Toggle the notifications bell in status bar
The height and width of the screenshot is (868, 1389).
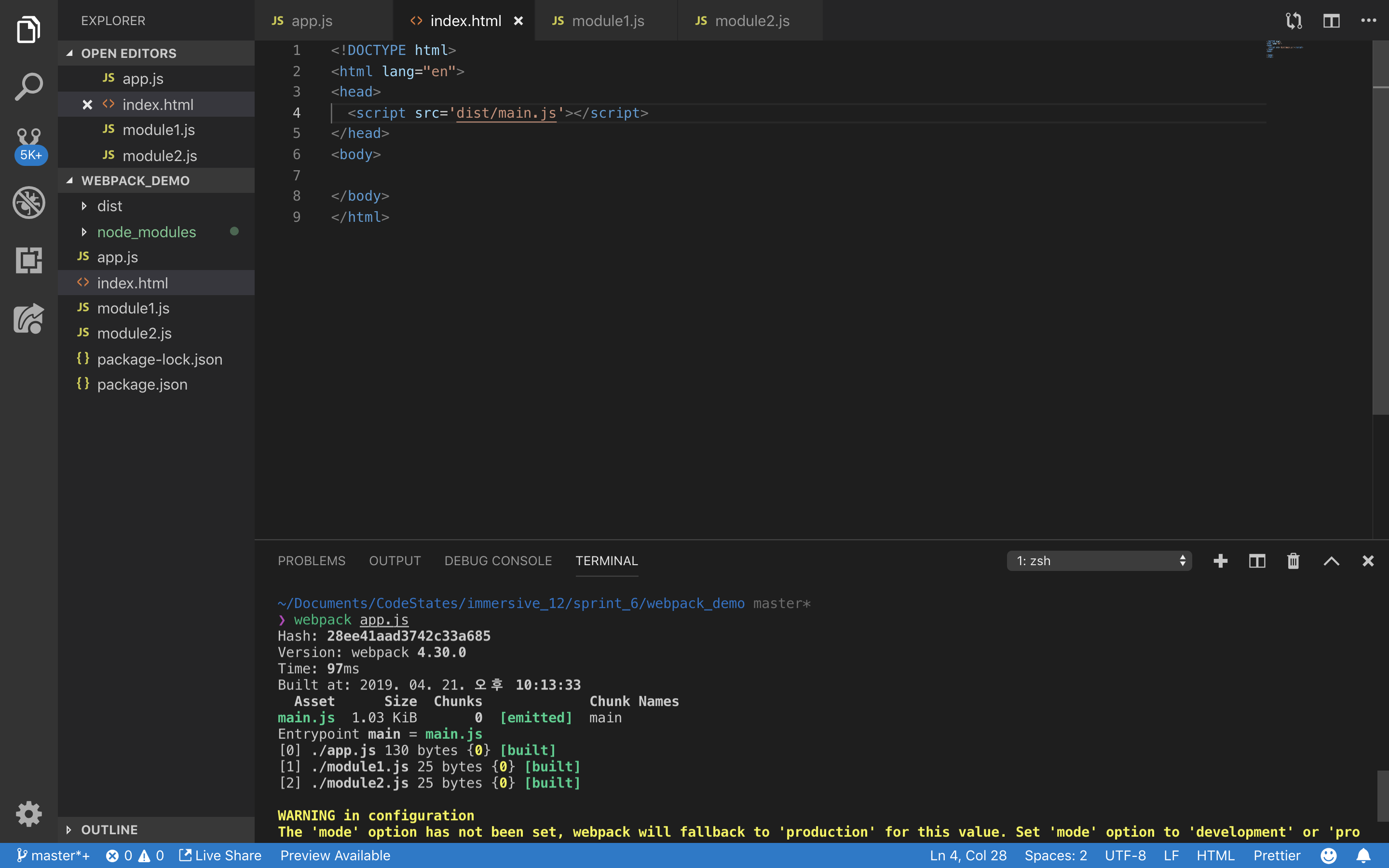pyautogui.click(x=1364, y=855)
